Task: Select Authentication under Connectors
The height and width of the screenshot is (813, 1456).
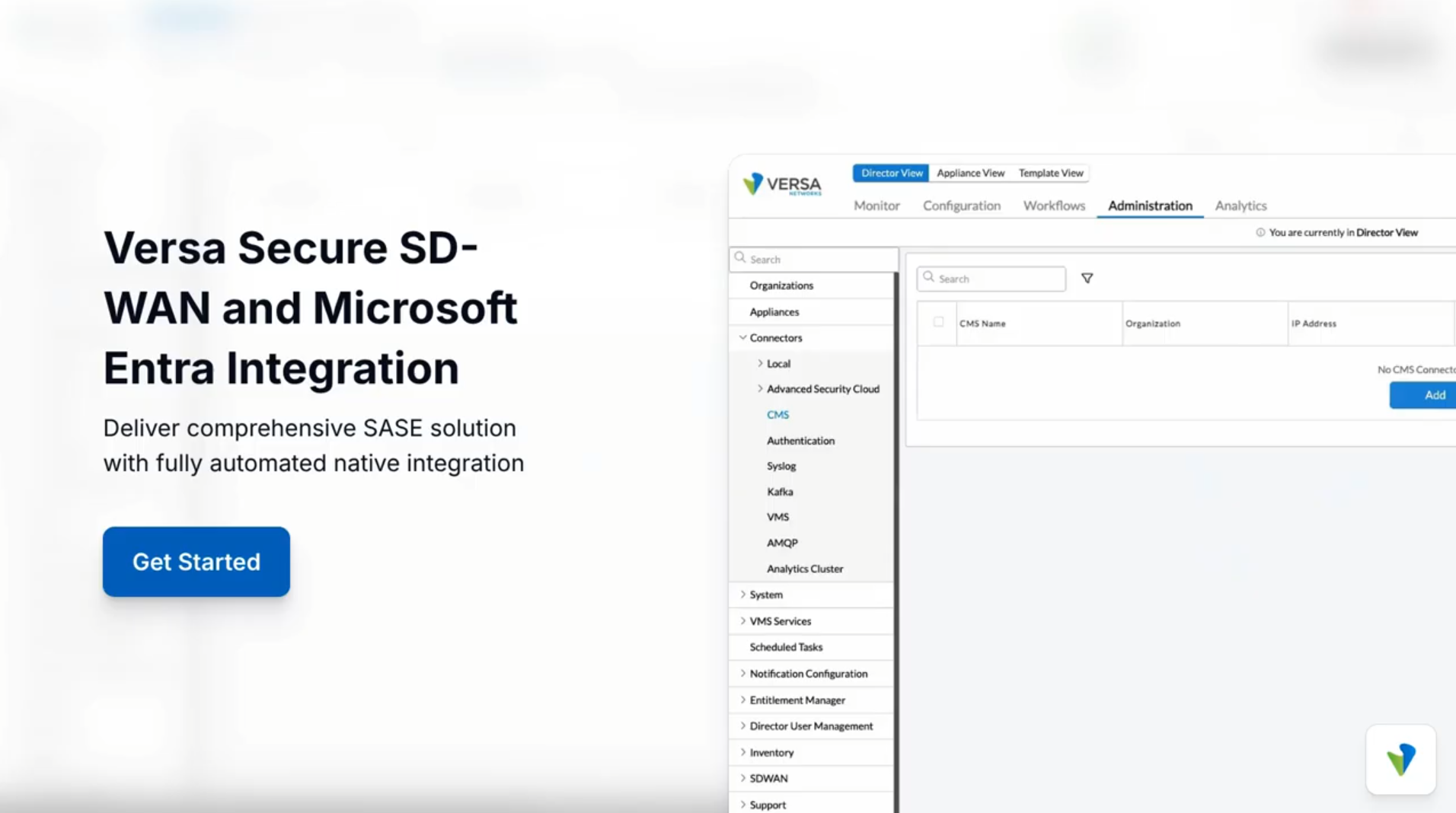Action: (x=800, y=441)
